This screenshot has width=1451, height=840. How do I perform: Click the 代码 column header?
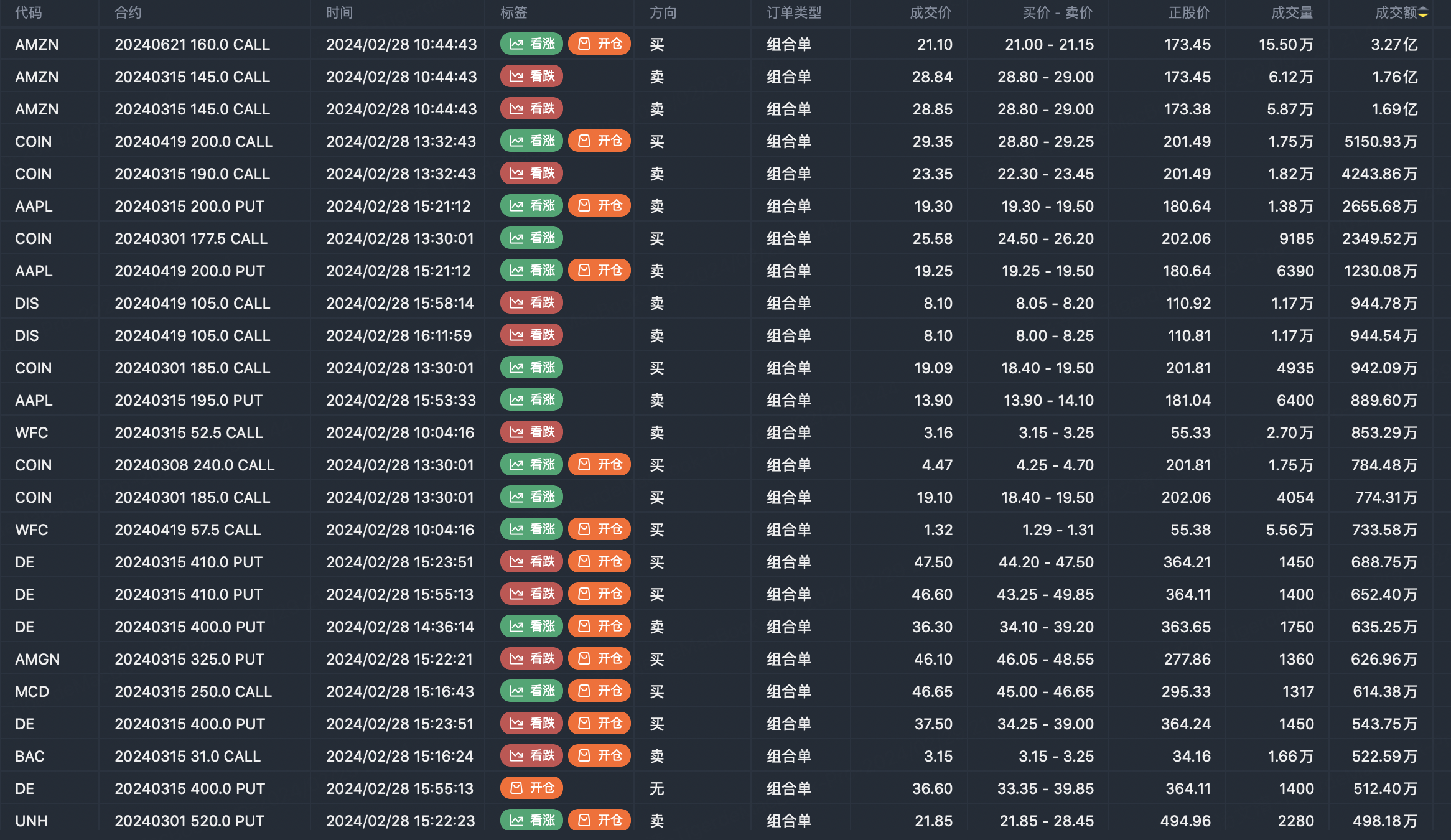coord(29,12)
